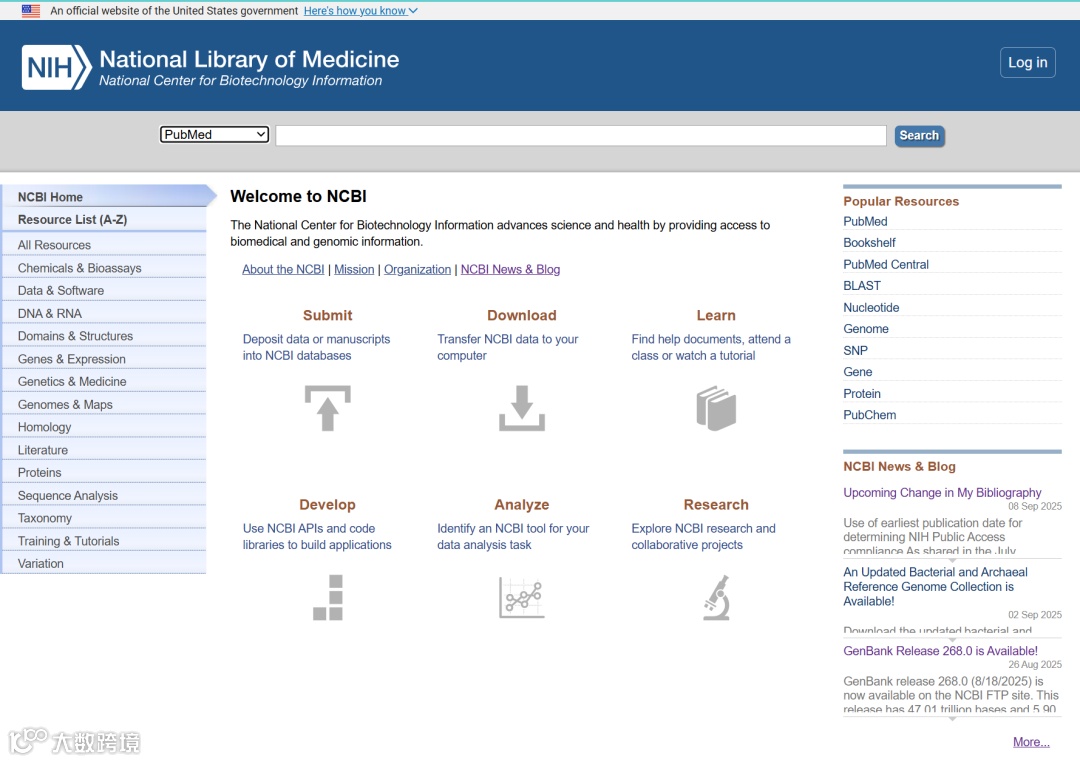This screenshot has height=762, width=1080.
Task: Open Homology sidebar item
Action: tap(105, 427)
